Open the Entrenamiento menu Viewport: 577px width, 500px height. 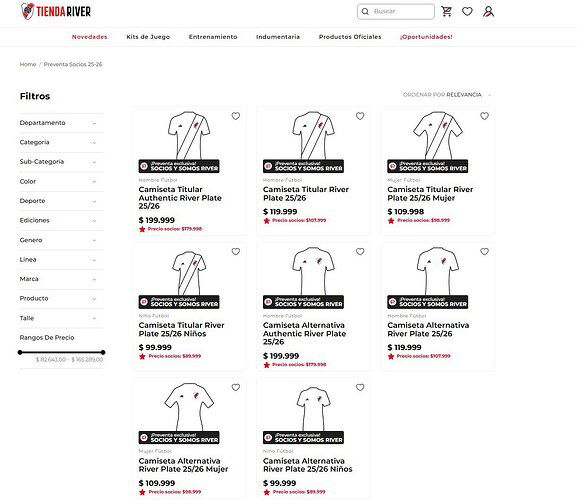click(x=213, y=37)
